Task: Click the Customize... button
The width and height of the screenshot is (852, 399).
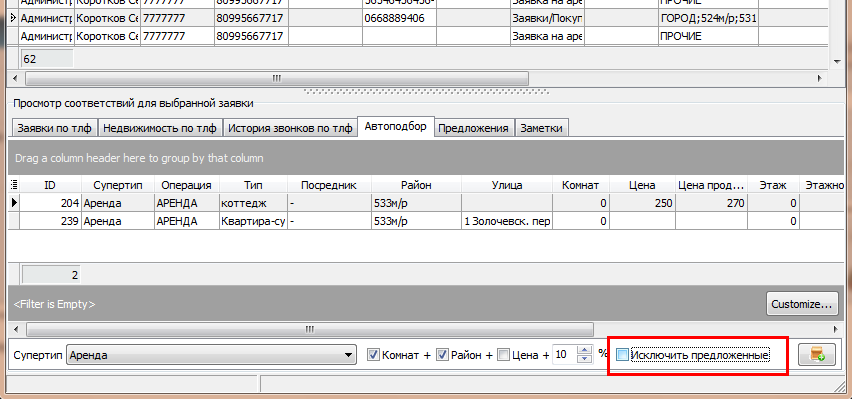Action: click(x=802, y=304)
